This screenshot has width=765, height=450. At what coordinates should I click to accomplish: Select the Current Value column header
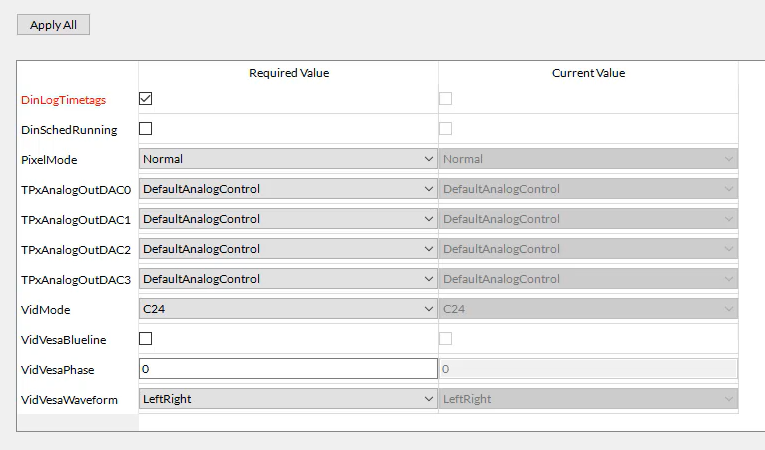[x=588, y=73]
